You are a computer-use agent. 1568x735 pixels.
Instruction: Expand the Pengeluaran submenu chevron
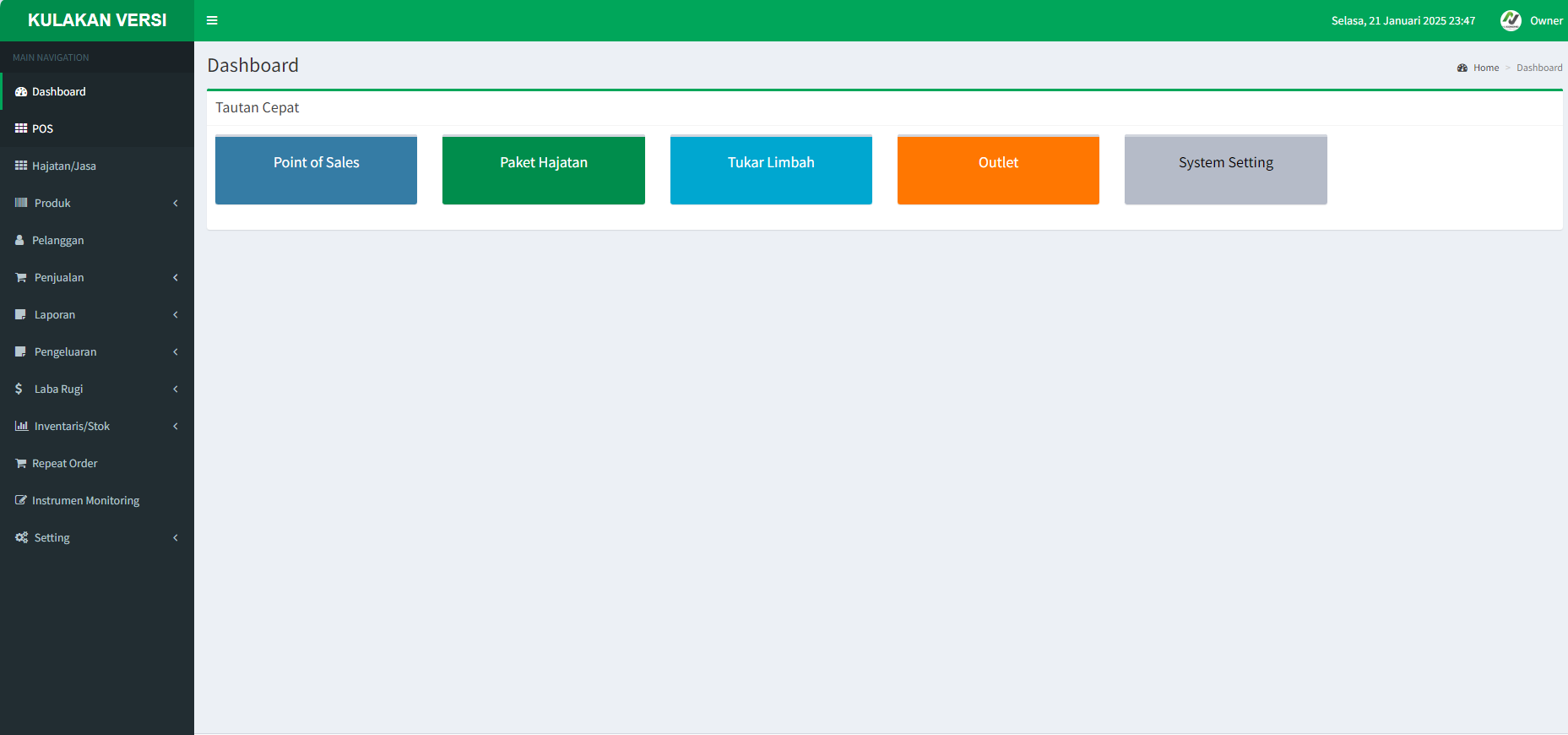pyautogui.click(x=176, y=351)
